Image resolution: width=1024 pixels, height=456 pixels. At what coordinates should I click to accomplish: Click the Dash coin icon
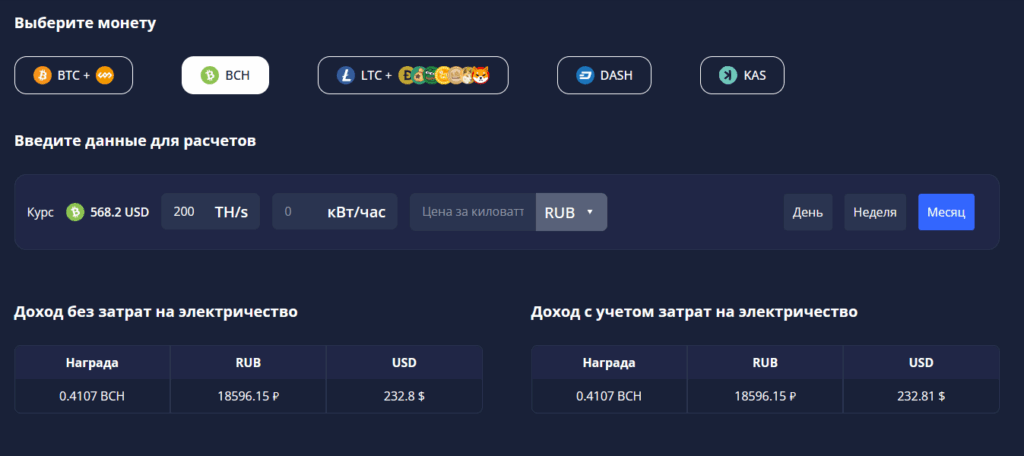pyautogui.click(x=585, y=75)
